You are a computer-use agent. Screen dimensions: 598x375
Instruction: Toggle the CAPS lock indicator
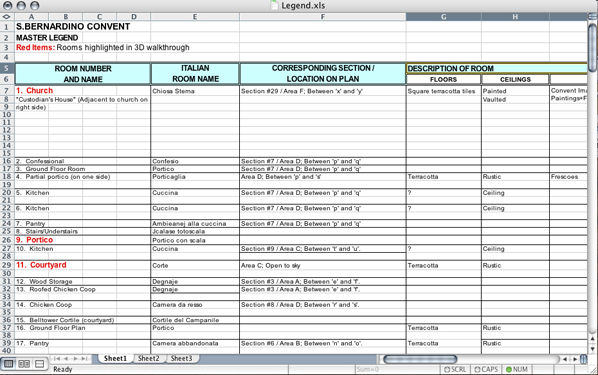[x=486, y=369]
